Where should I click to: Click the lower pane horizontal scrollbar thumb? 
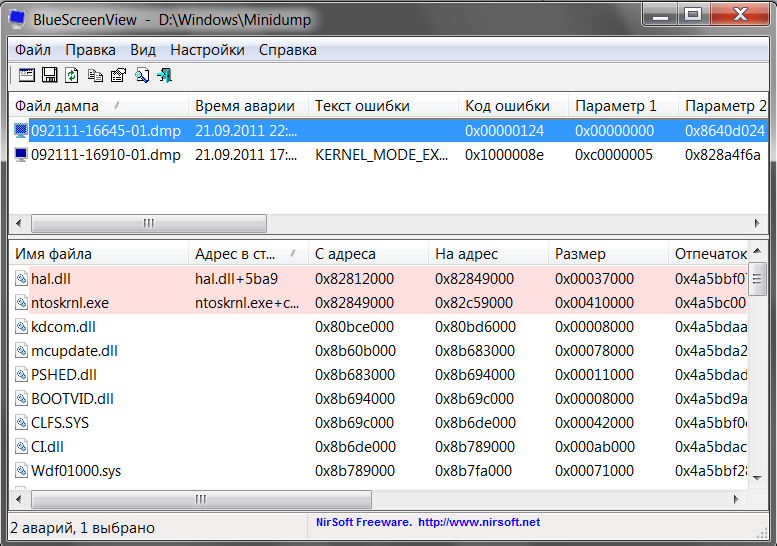[x=201, y=499]
